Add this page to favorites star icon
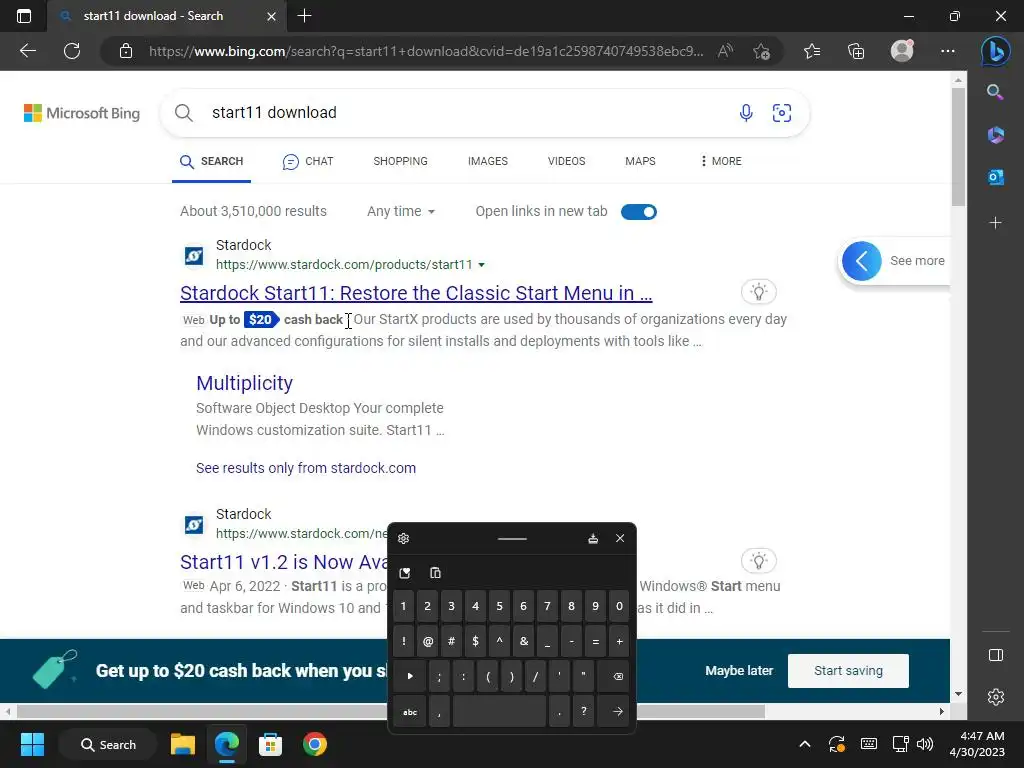This screenshot has height=768, width=1024. [x=761, y=51]
